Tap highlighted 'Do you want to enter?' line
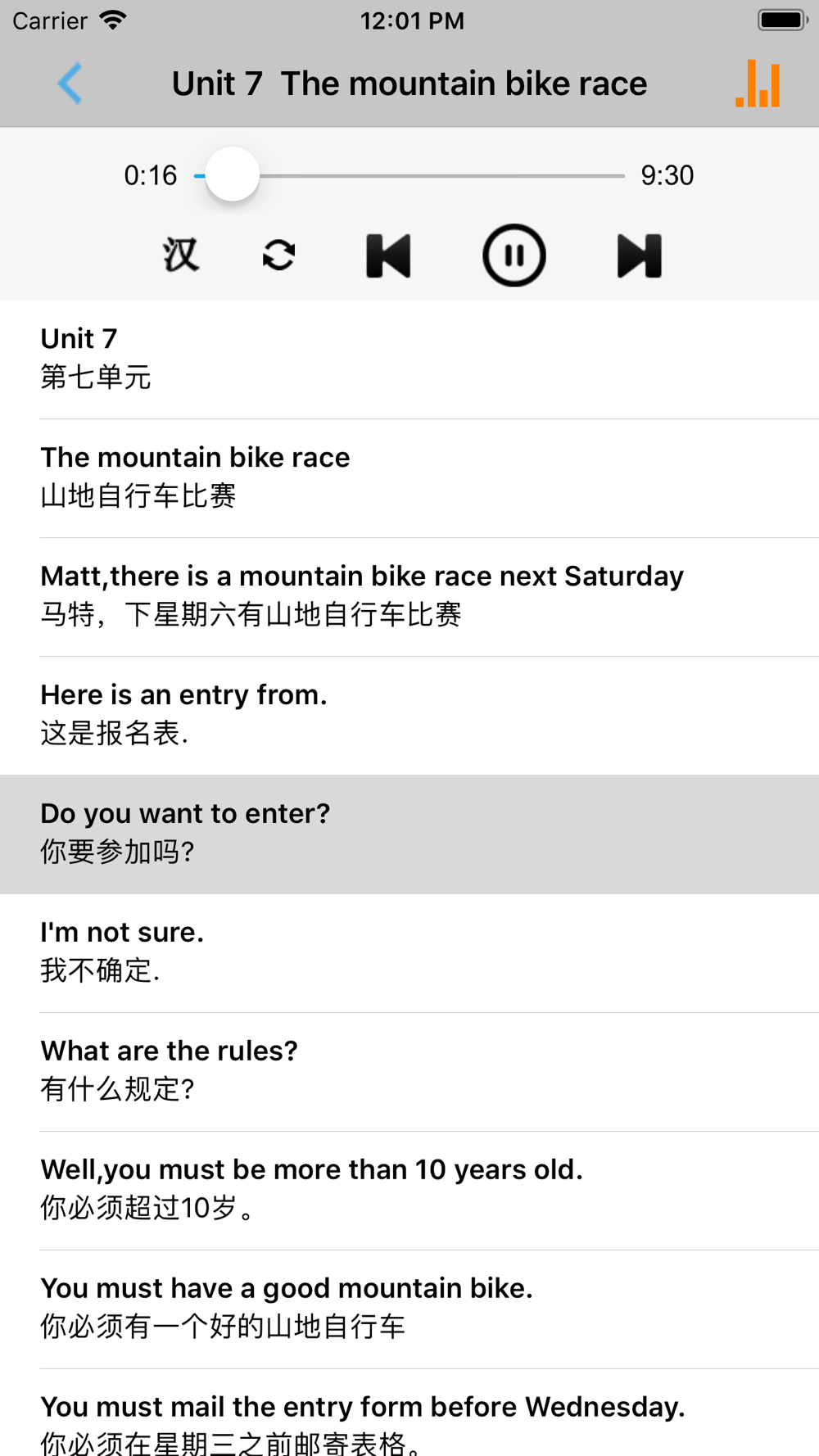Image resolution: width=819 pixels, height=1456 pixels. point(409,834)
